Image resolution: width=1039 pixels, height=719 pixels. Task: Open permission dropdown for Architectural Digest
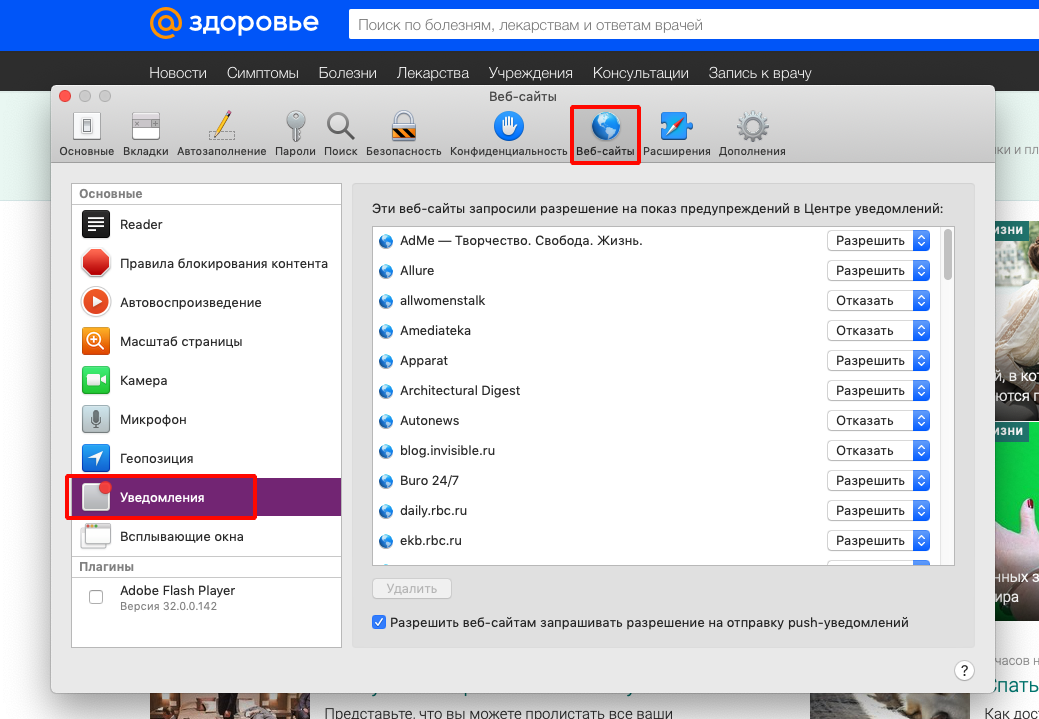[879, 390]
